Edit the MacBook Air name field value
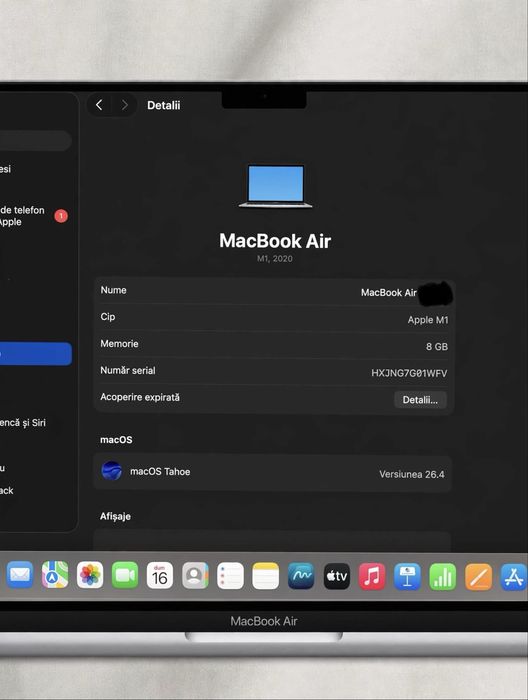Image resolution: width=528 pixels, height=700 pixels. tap(388, 292)
